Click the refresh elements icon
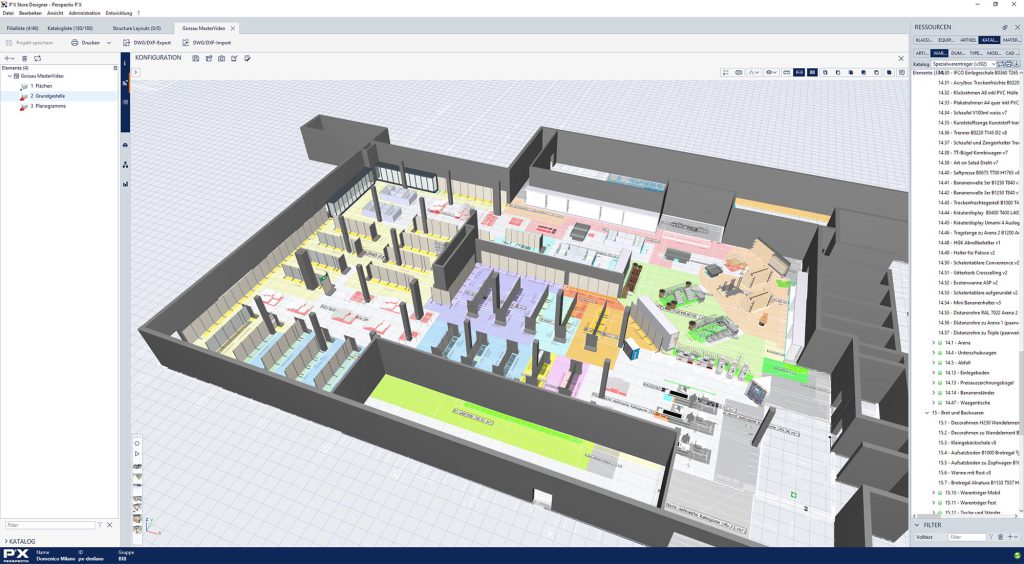This screenshot has width=1024, height=564. 38,58
